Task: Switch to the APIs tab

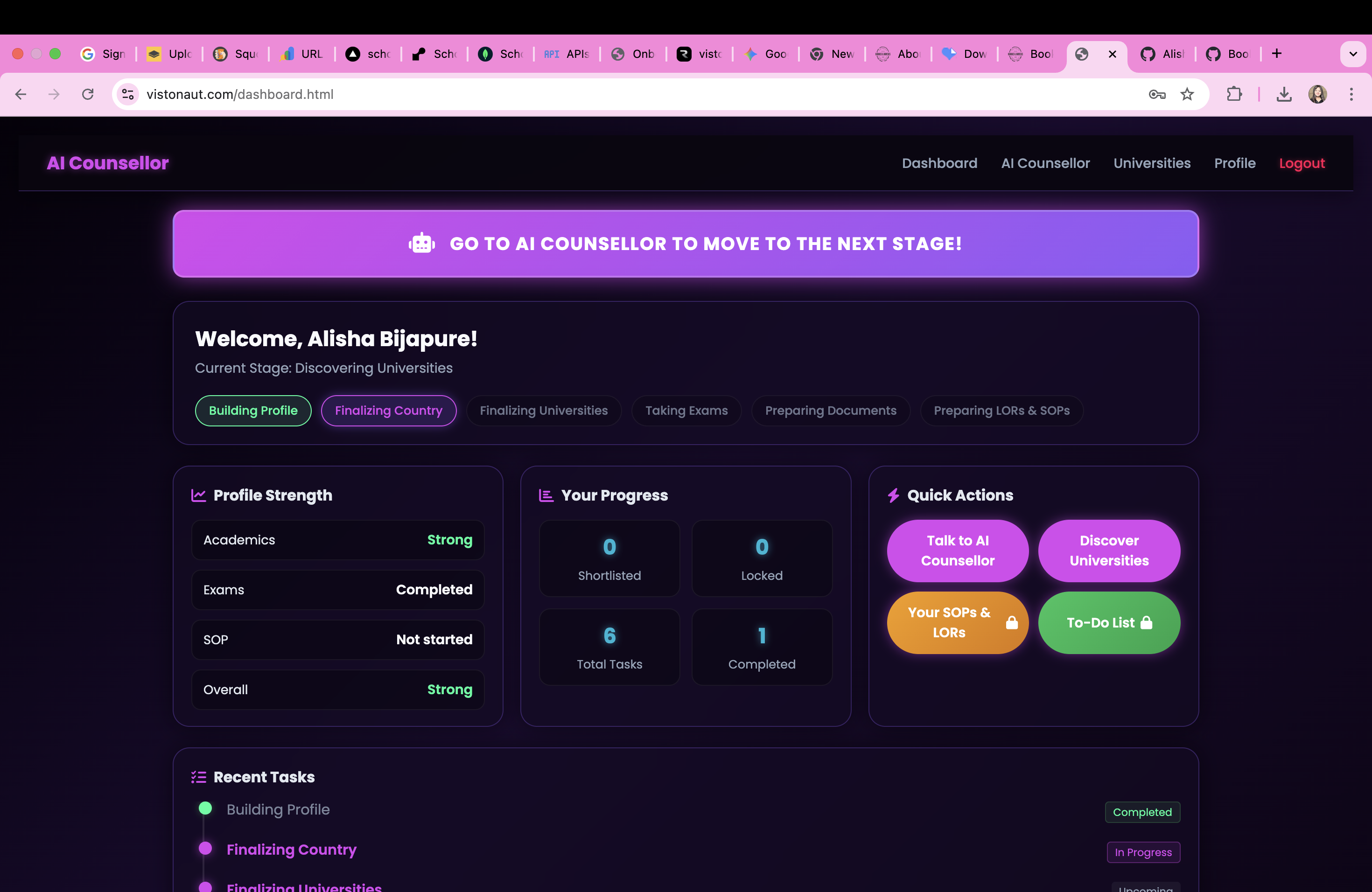Action: pyautogui.click(x=567, y=54)
